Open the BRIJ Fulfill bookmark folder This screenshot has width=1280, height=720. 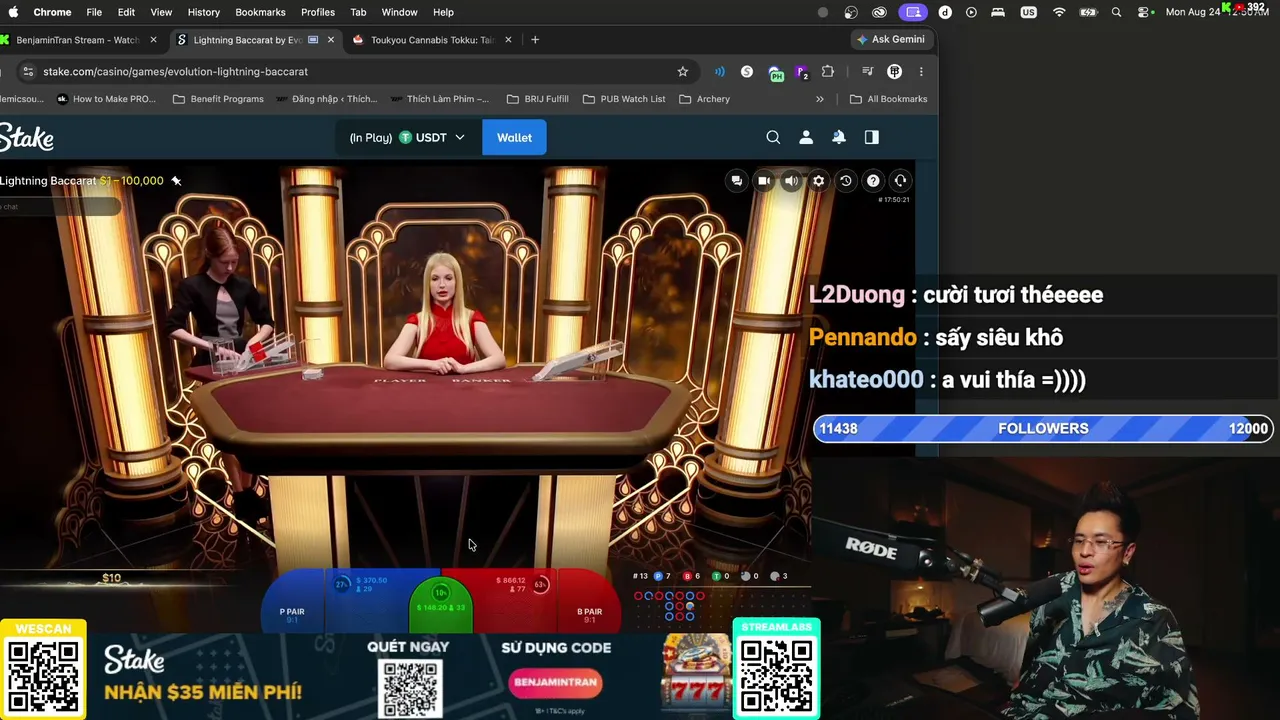pos(538,99)
